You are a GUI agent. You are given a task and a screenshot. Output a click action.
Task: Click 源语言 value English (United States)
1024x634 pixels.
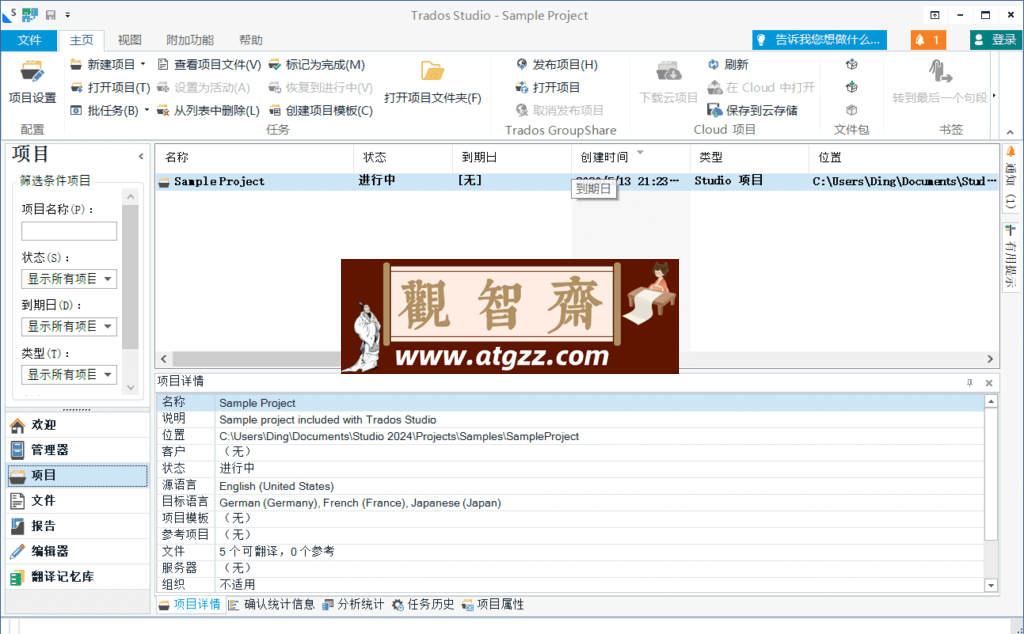pyautogui.click(x=276, y=486)
